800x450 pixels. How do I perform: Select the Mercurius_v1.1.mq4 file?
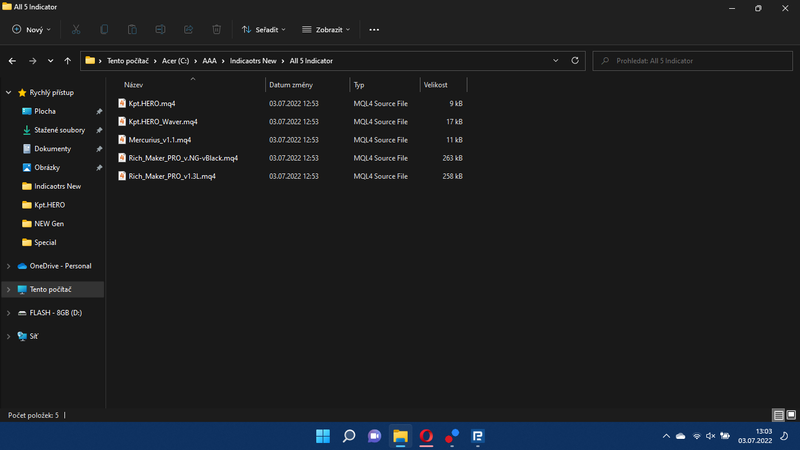(x=160, y=140)
